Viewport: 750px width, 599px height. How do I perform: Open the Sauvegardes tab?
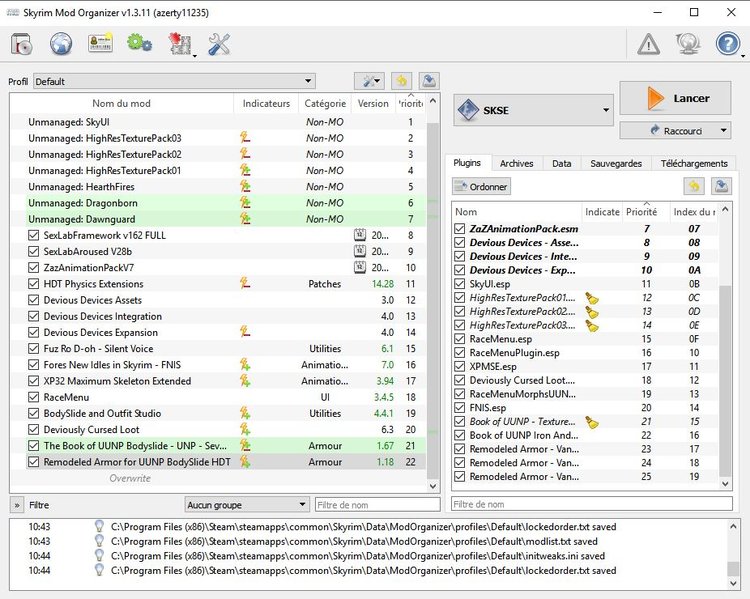tap(616, 164)
